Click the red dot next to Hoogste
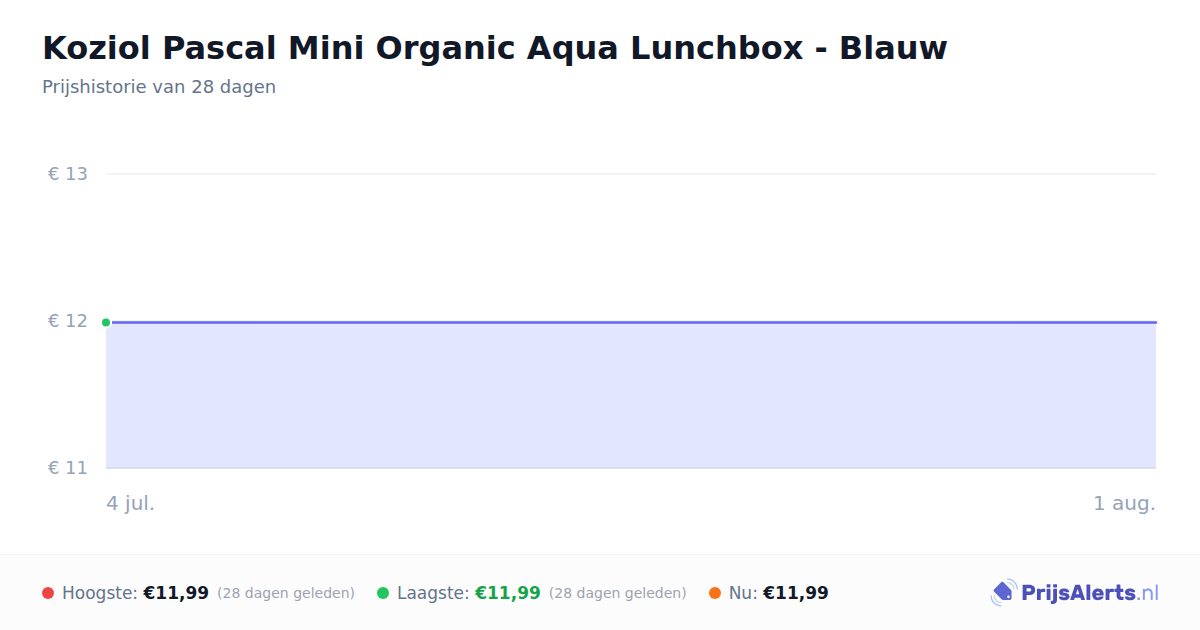The height and width of the screenshot is (630, 1200). 48,593
